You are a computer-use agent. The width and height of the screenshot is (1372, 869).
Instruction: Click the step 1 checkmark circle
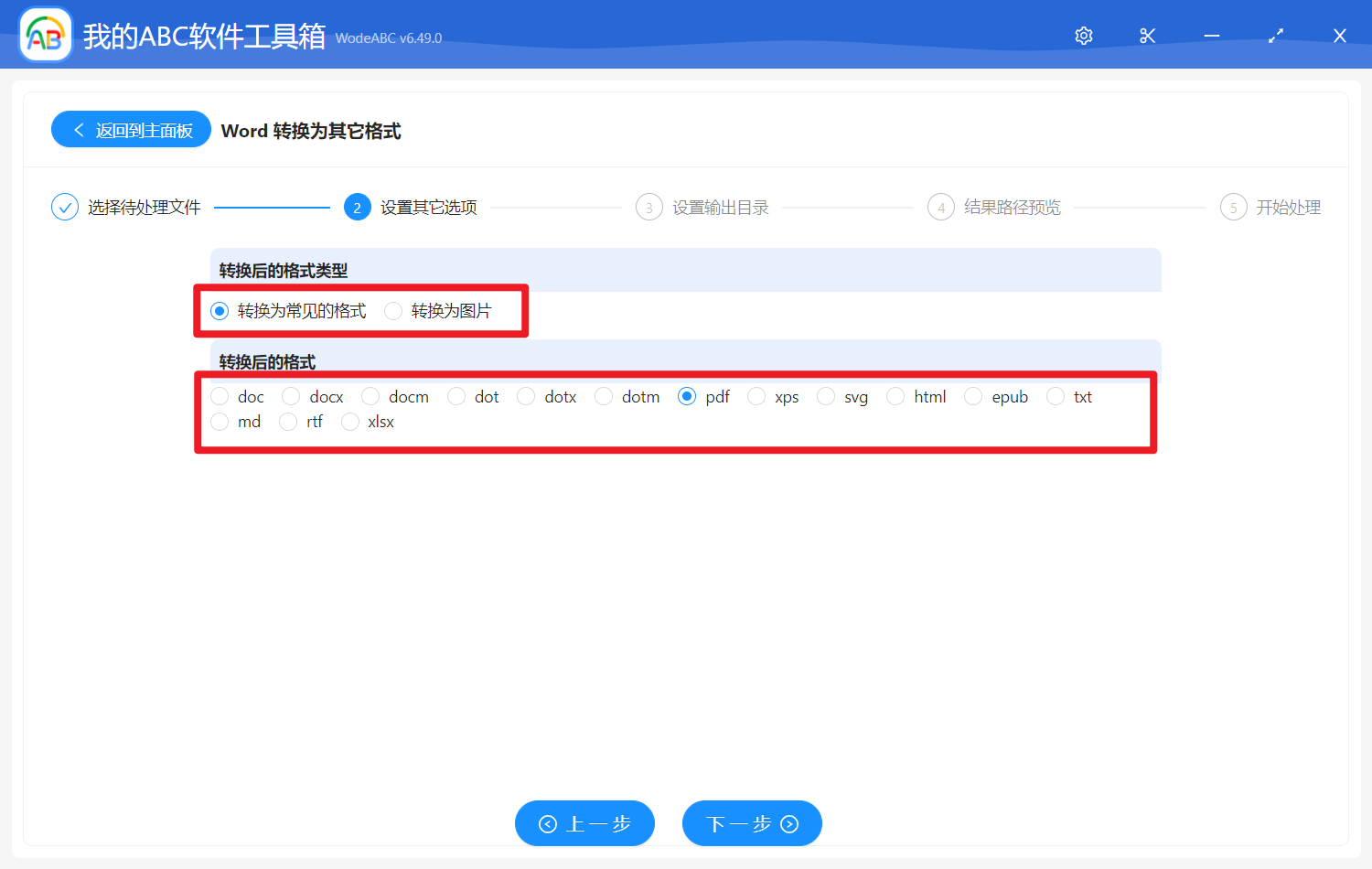(65, 208)
